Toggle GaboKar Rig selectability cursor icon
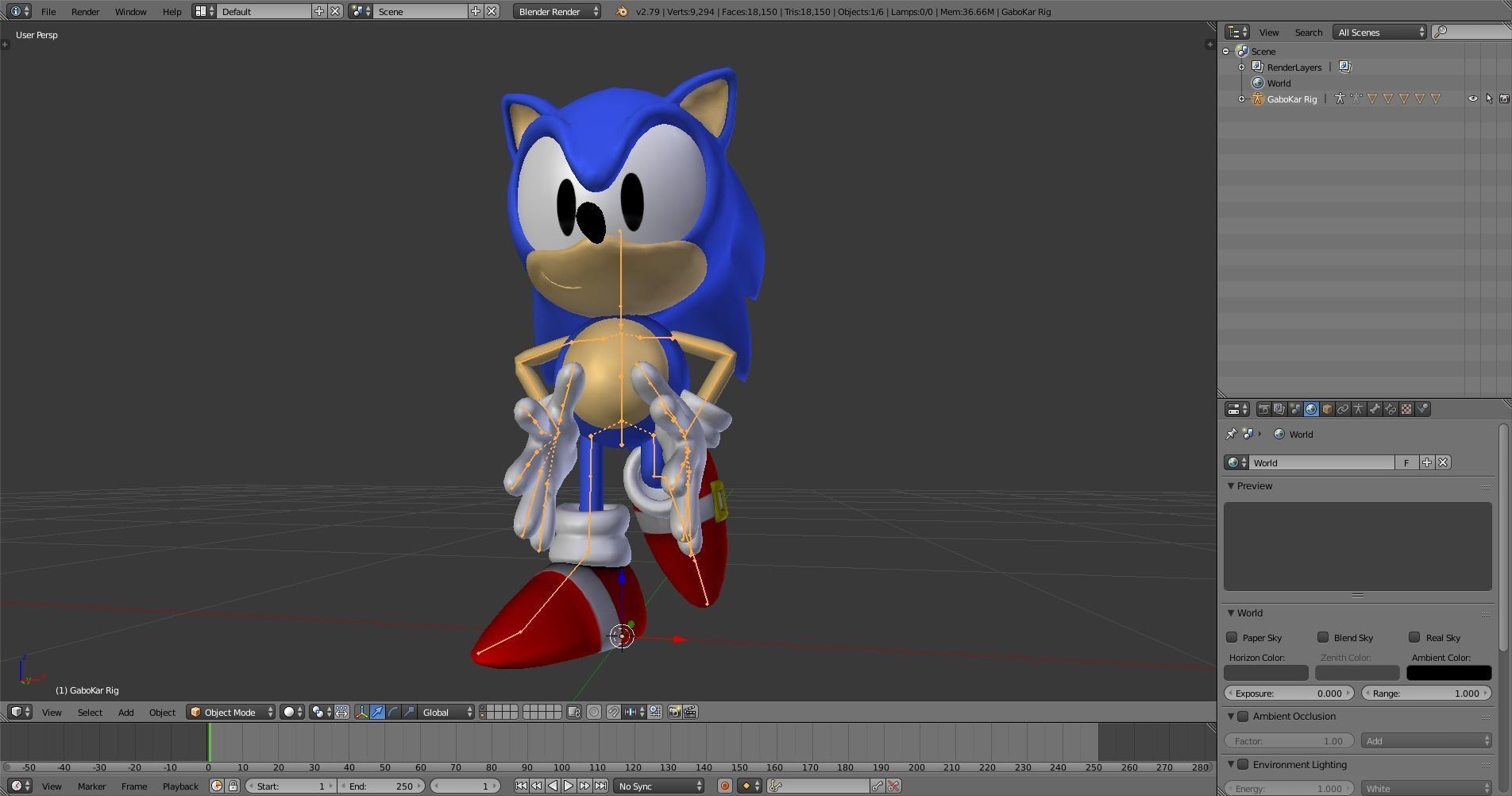 click(1489, 99)
